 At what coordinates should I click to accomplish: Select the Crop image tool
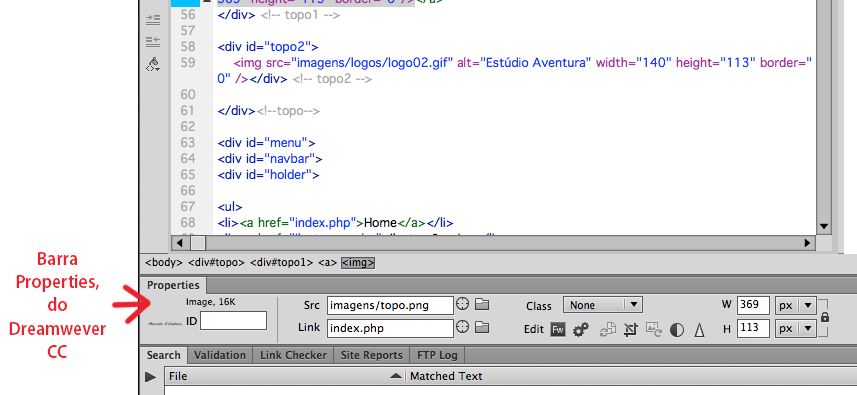point(631,329)
